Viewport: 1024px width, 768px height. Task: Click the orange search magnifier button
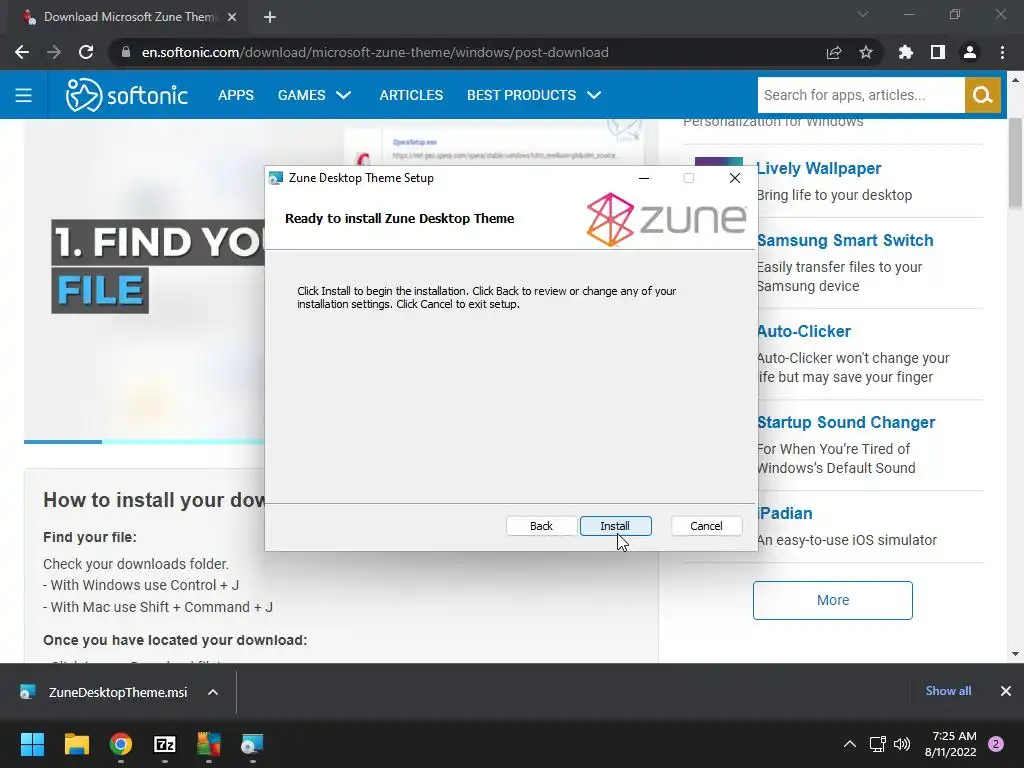pyautogui.click(x=982, y=95)
